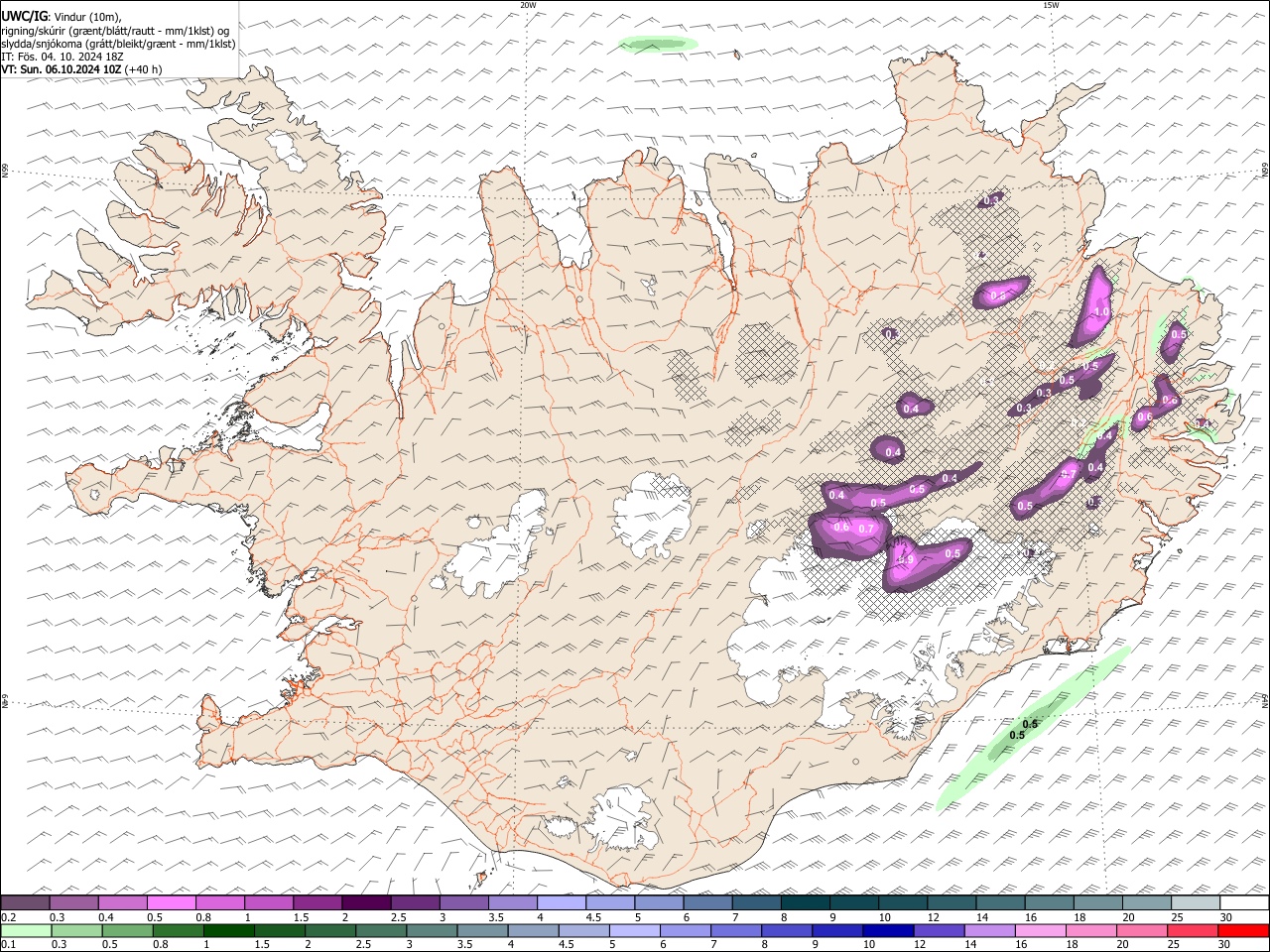The width and height of the screenshot is (1270, 952).
Task: Click the 0.3–0.4 purple swatch in upper legend
Action: click(74, 902)
